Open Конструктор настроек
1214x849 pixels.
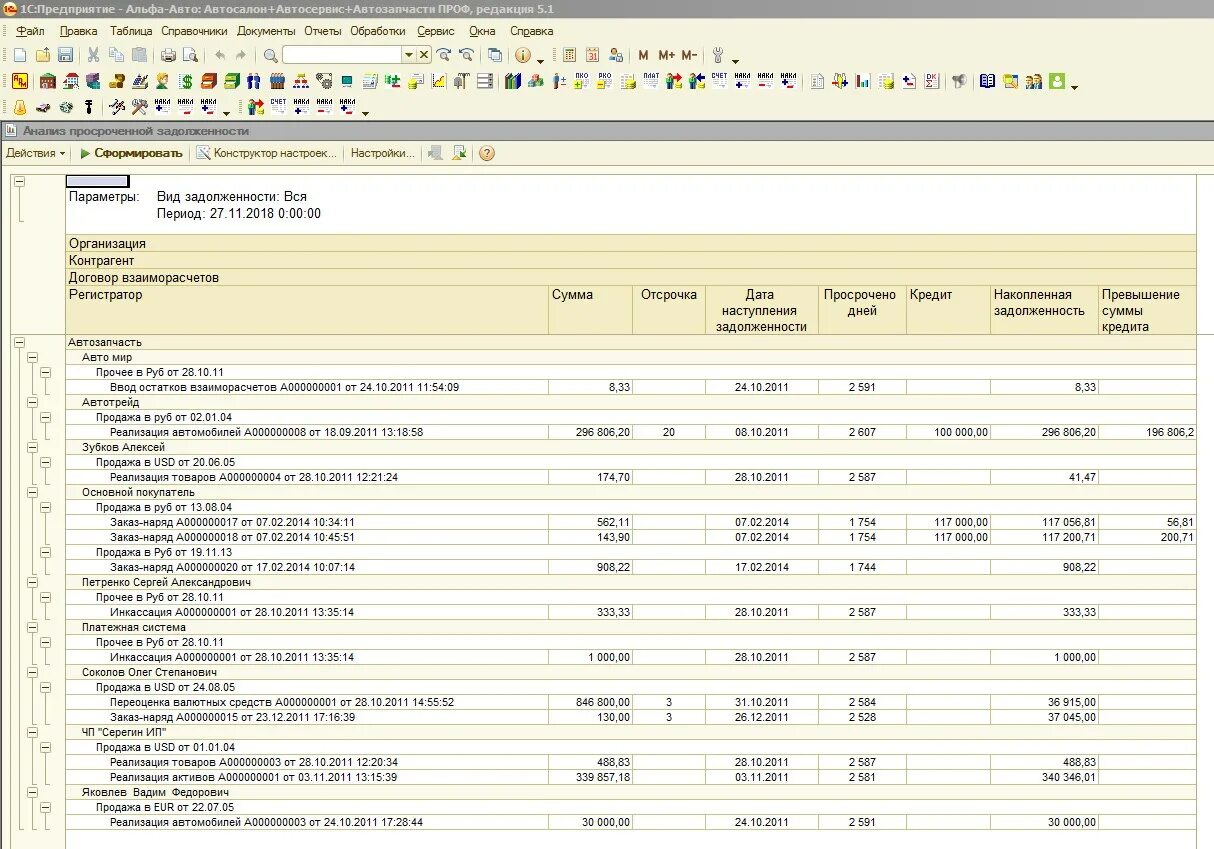267,153
